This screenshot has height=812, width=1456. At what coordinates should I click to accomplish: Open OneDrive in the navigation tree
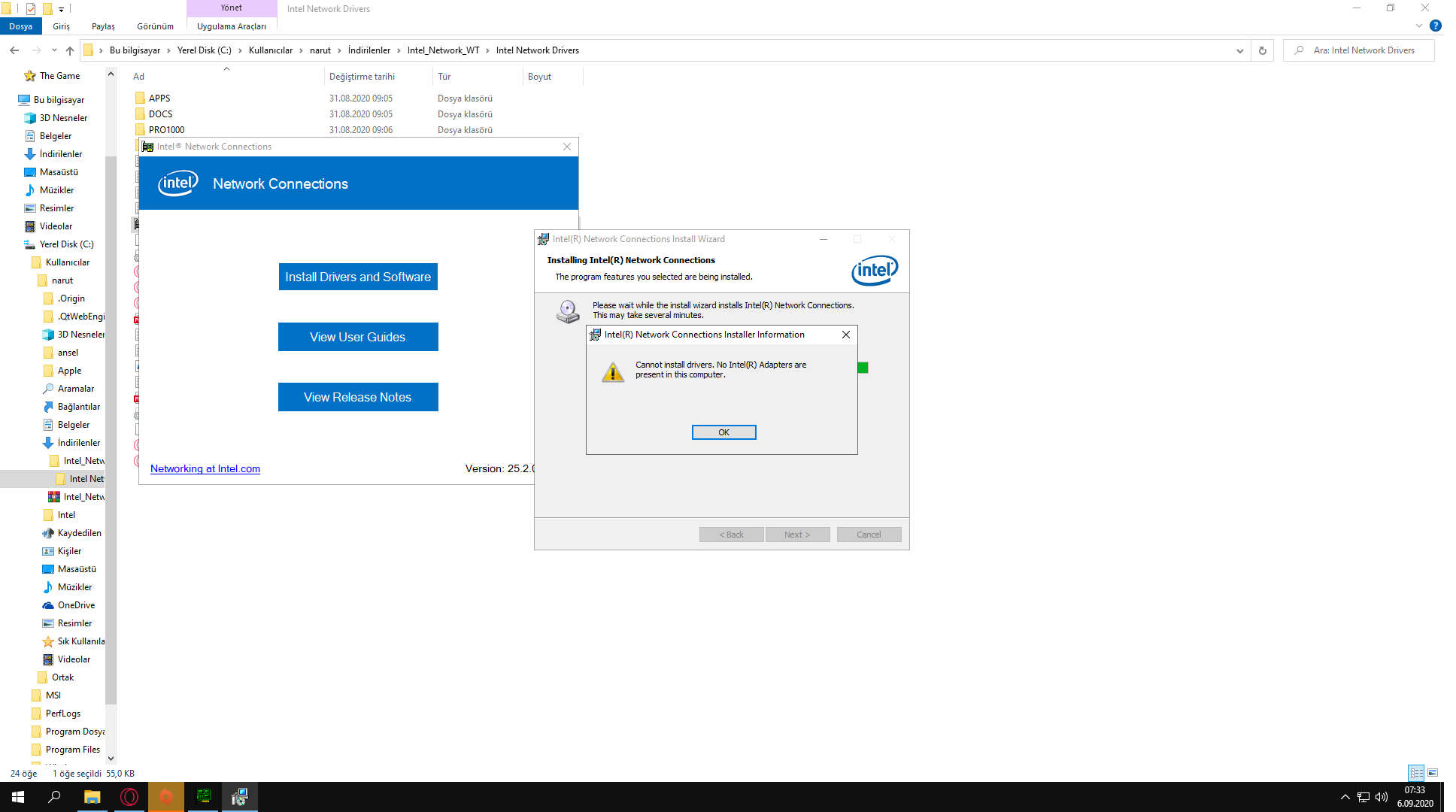(x=76, y=605)
